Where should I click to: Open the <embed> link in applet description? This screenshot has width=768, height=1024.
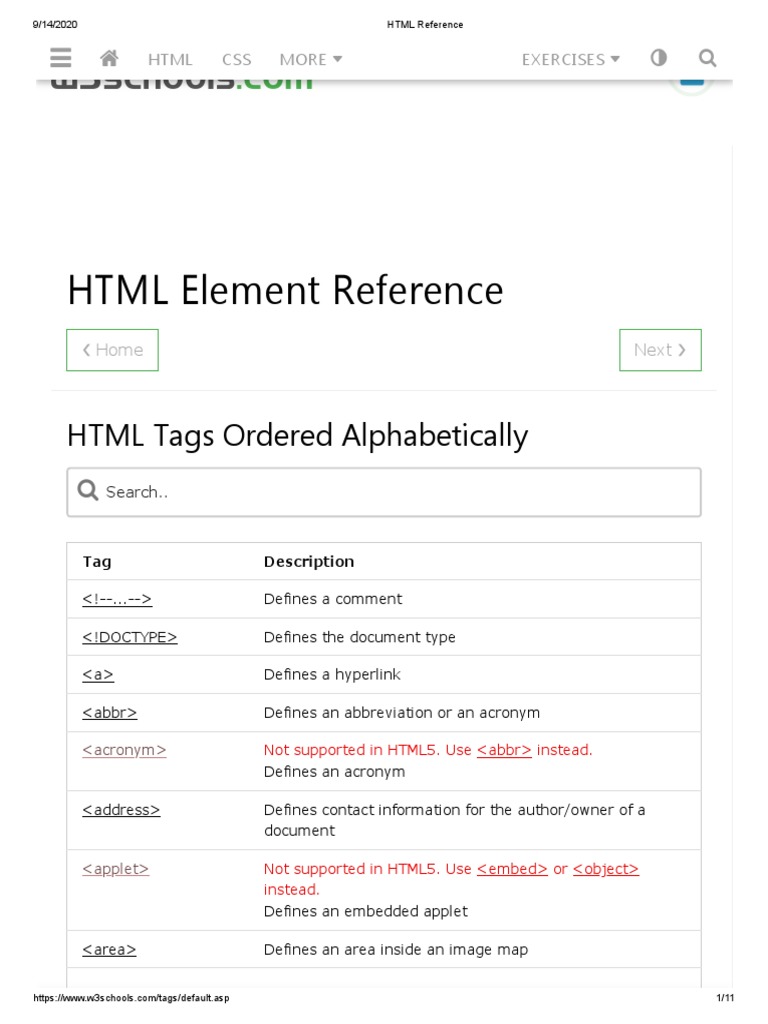[x=512, y=869]
